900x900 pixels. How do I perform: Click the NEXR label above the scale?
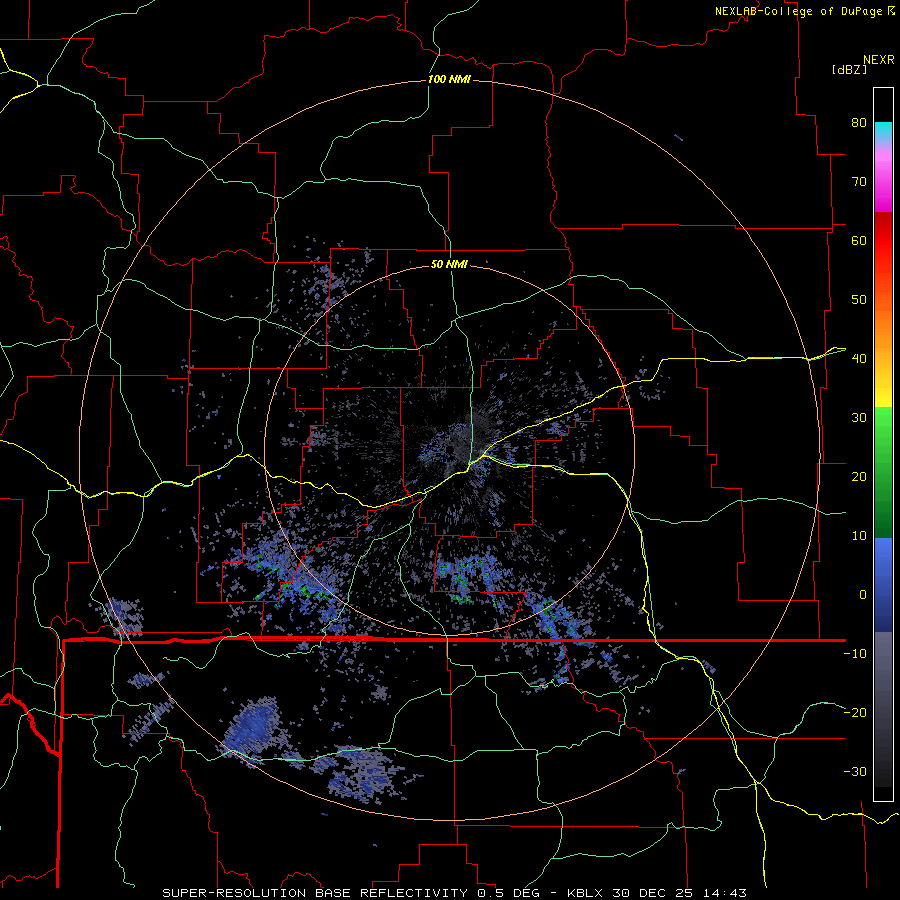coord(879,60)
